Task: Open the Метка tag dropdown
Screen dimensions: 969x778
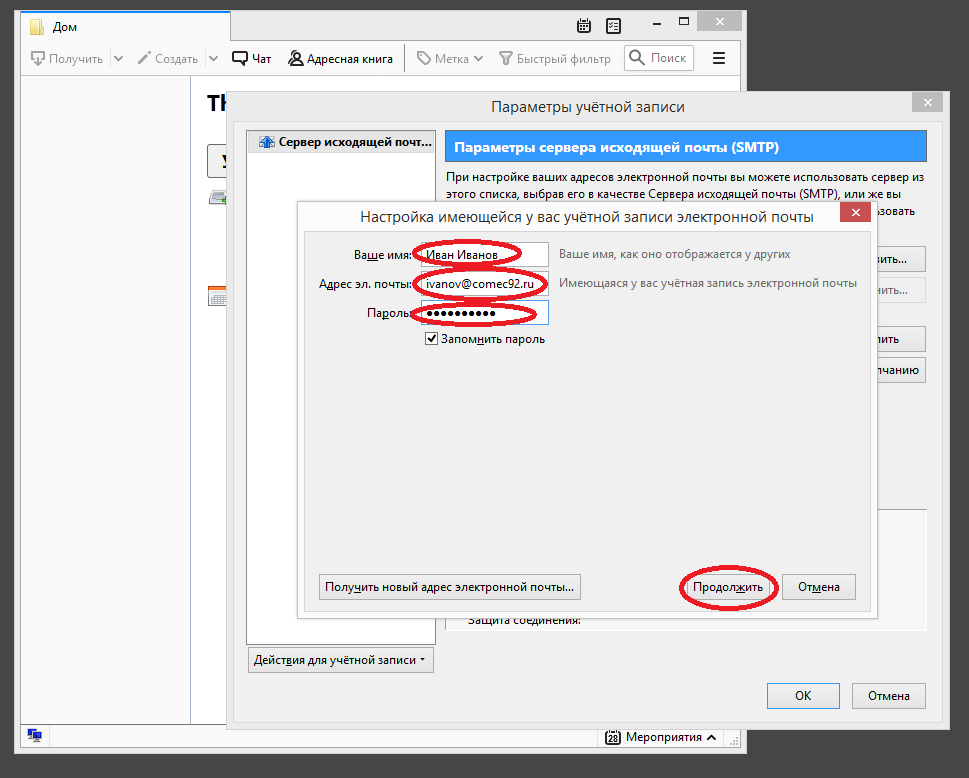Action: [450, 59]
